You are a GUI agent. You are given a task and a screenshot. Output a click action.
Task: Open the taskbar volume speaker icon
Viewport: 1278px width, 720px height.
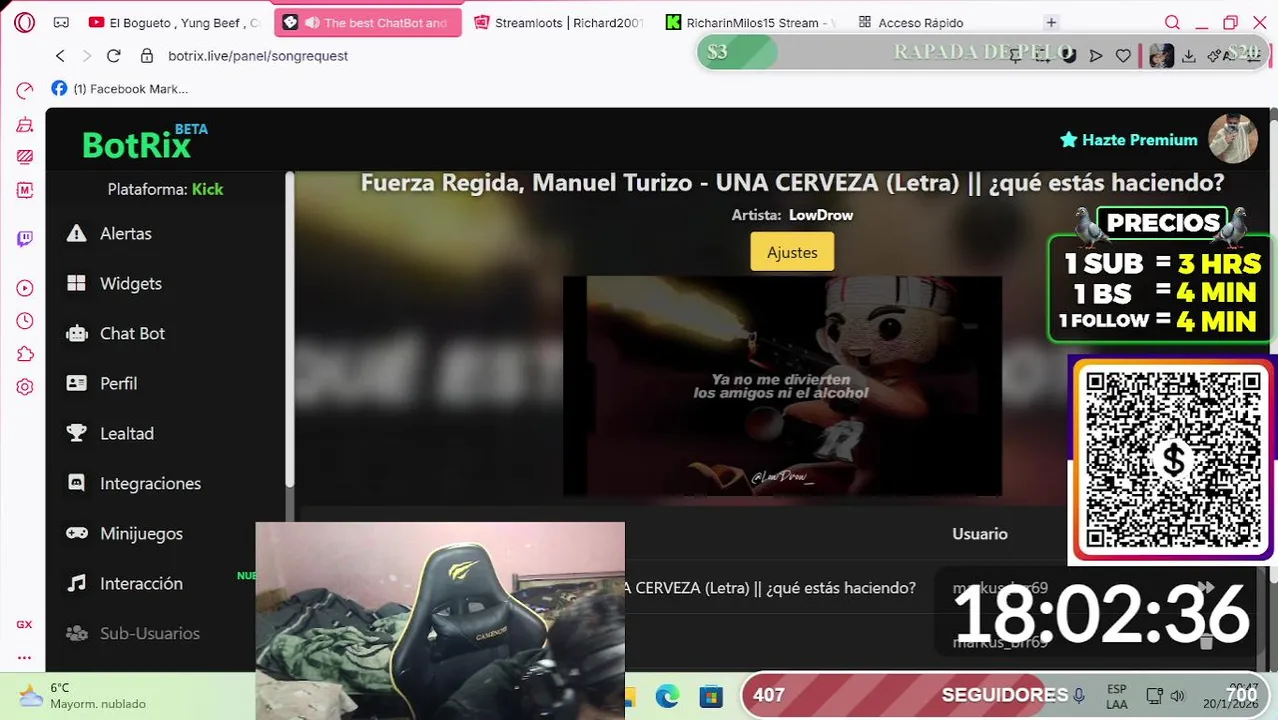tap(1178, 696)
